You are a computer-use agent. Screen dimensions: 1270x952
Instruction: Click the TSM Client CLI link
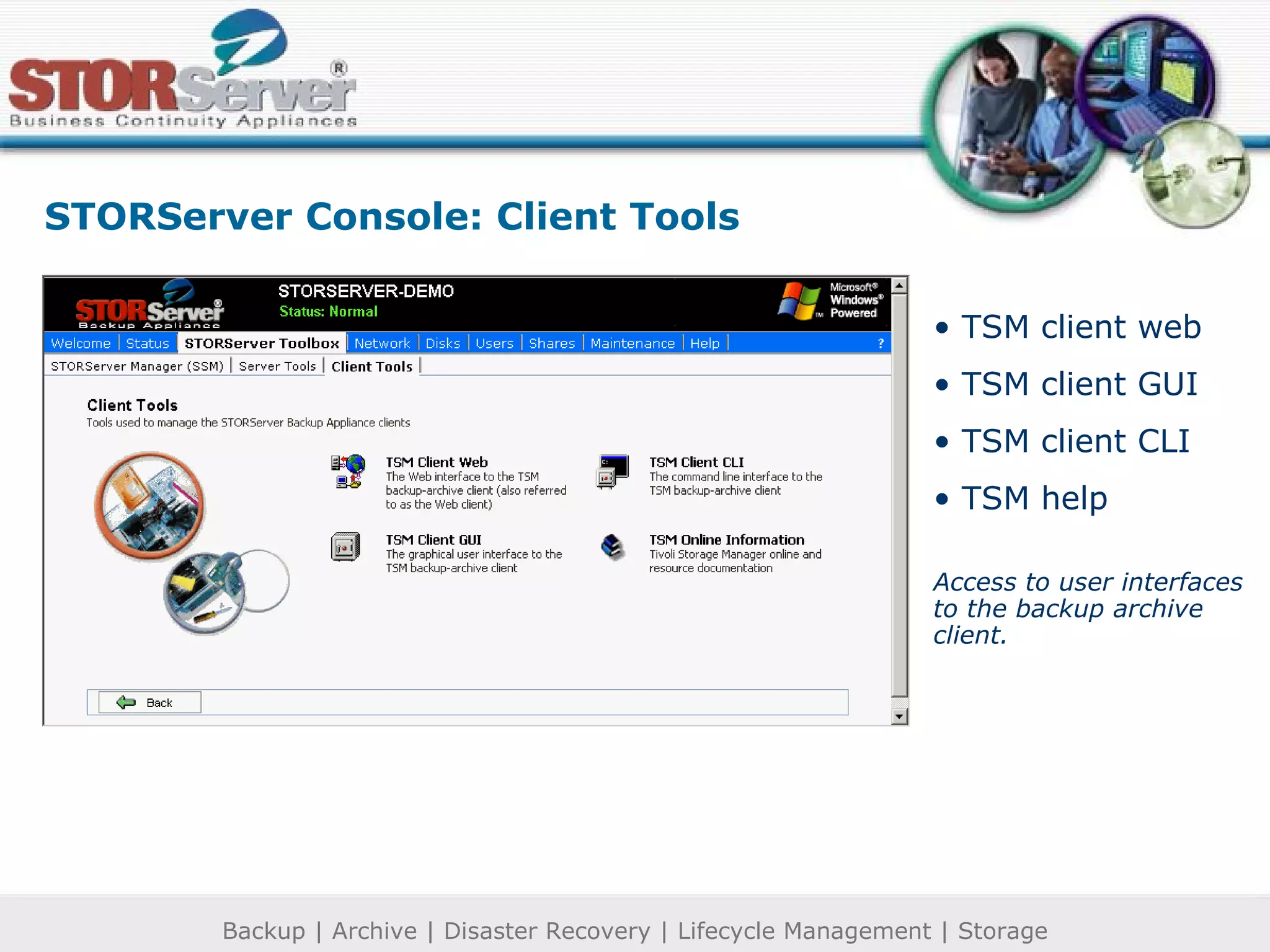pyautogui.click(x=696, y=462)
